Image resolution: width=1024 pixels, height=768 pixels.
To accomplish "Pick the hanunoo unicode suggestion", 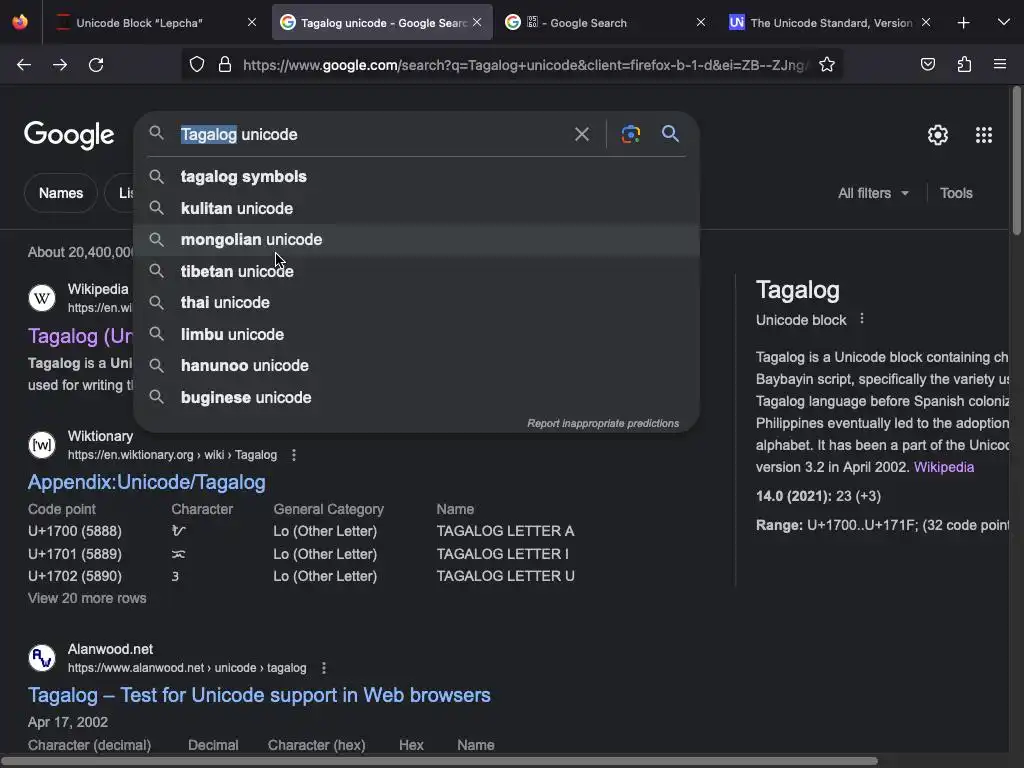I will tap(417, 366).
